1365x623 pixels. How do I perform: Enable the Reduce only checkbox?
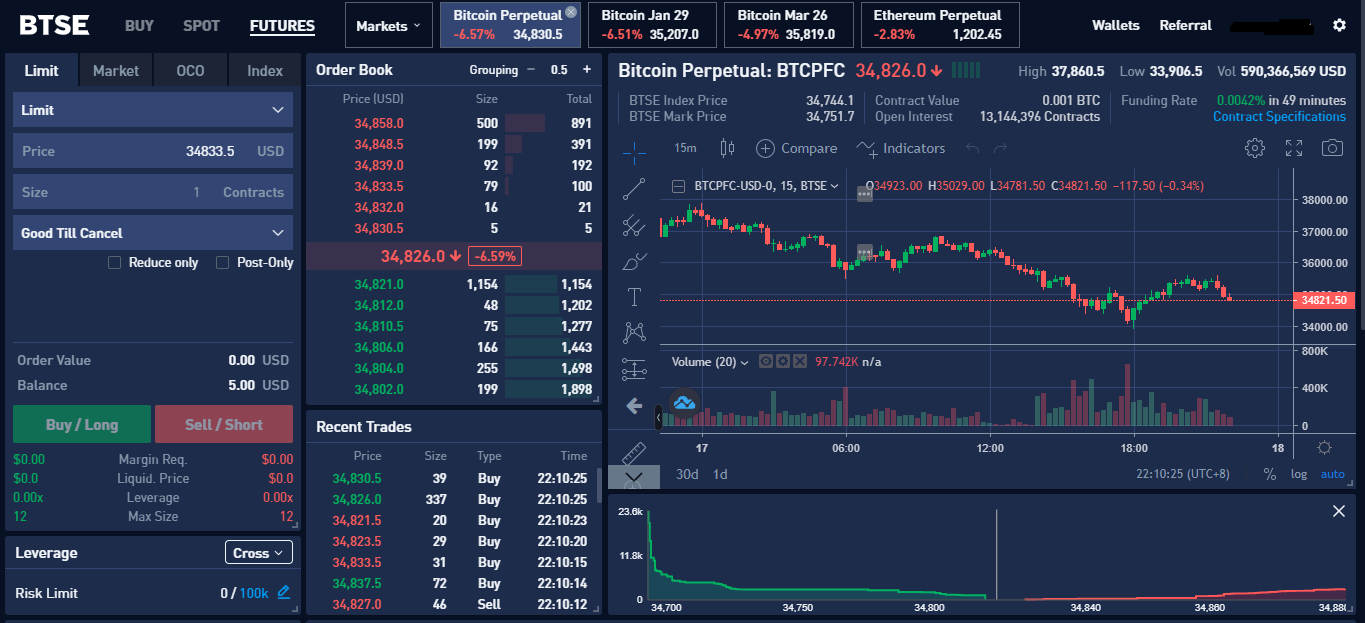114,262
